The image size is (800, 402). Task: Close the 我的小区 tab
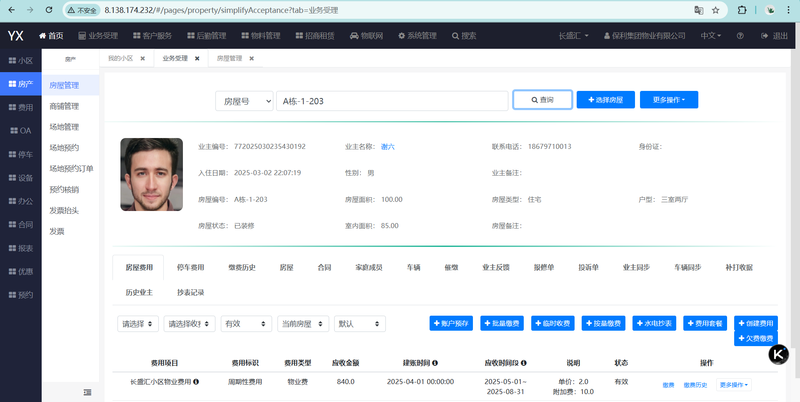tap(142, 59)
